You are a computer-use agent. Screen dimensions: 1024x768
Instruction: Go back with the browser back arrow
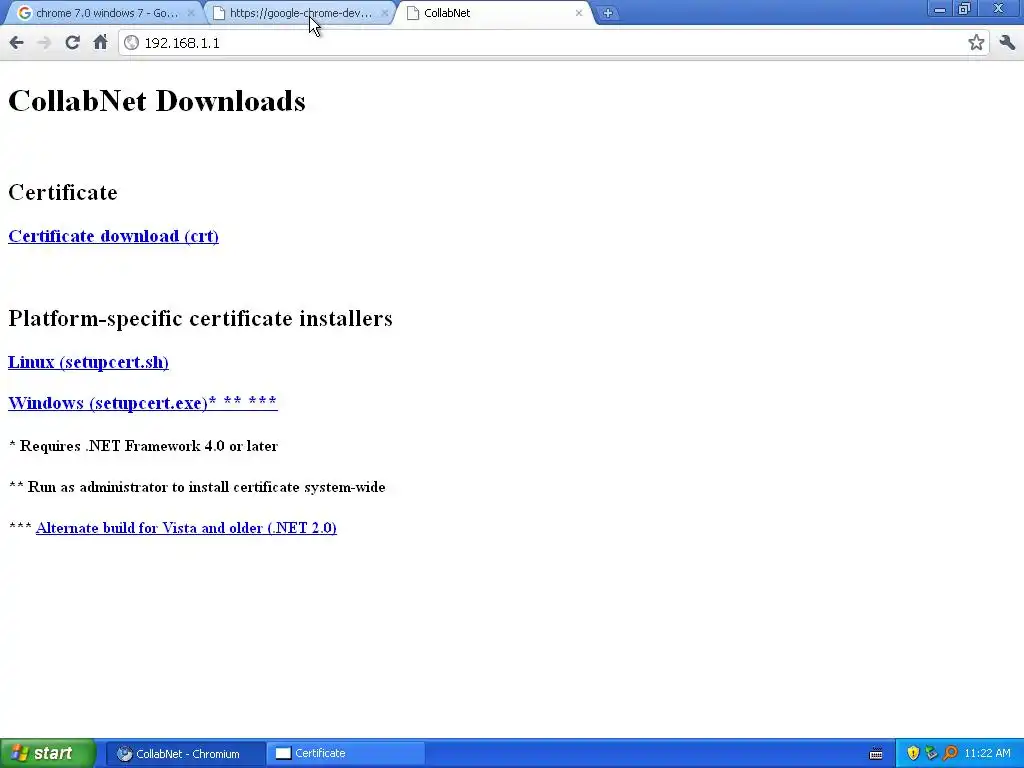pos(16,43)
